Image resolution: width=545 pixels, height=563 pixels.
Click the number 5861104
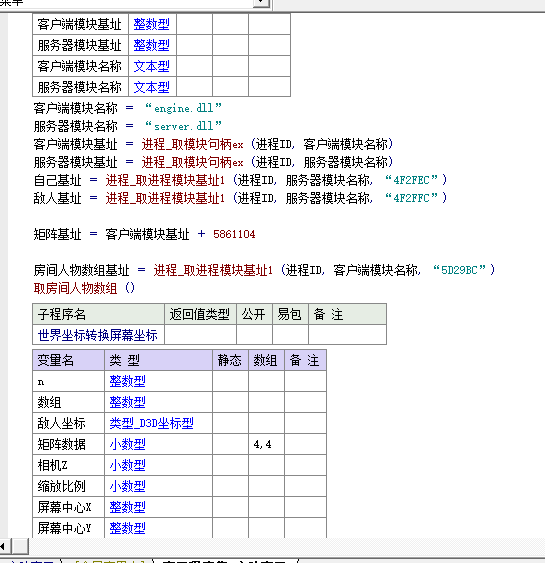tap(234, 234)
